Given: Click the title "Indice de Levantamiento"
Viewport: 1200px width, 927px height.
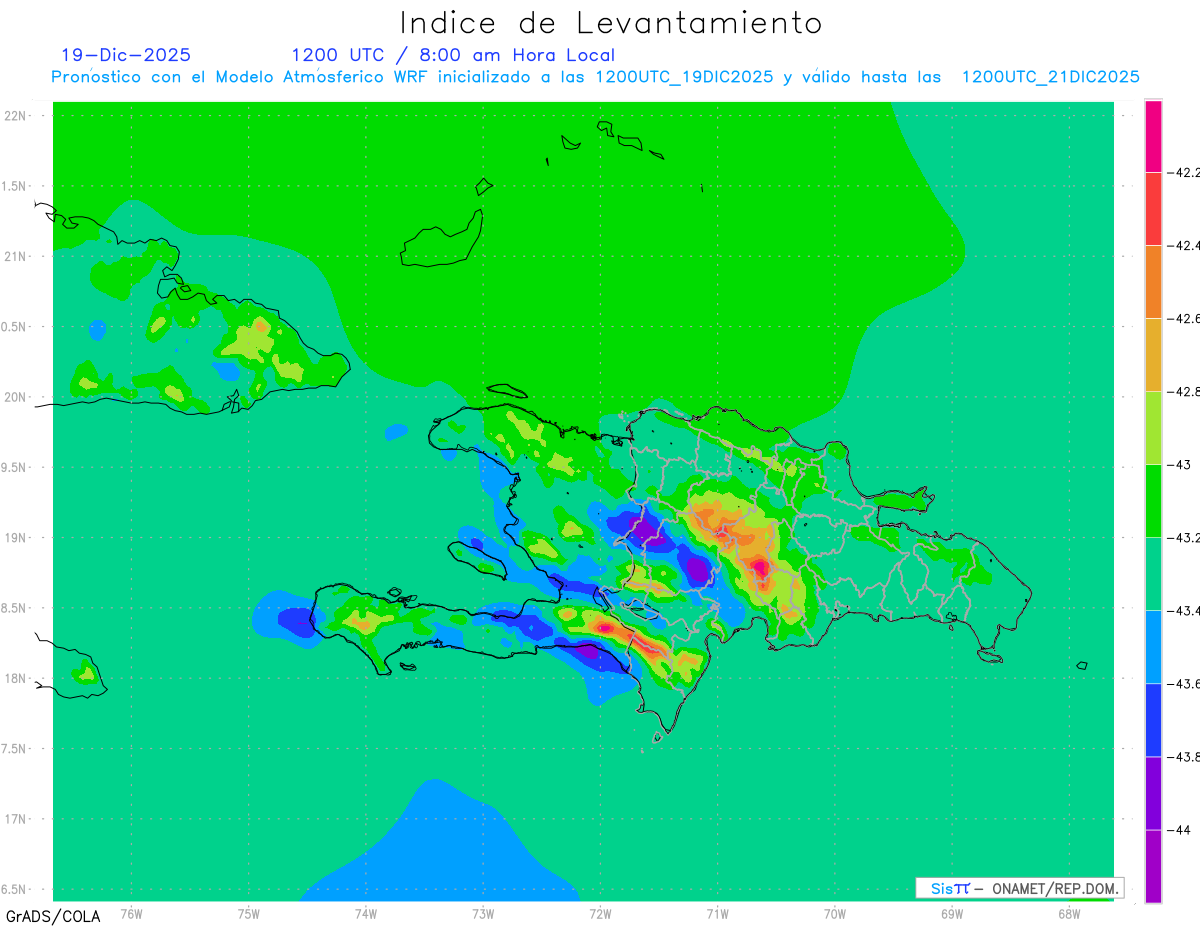Looking at the screenshot, I should tap(611, 22).
